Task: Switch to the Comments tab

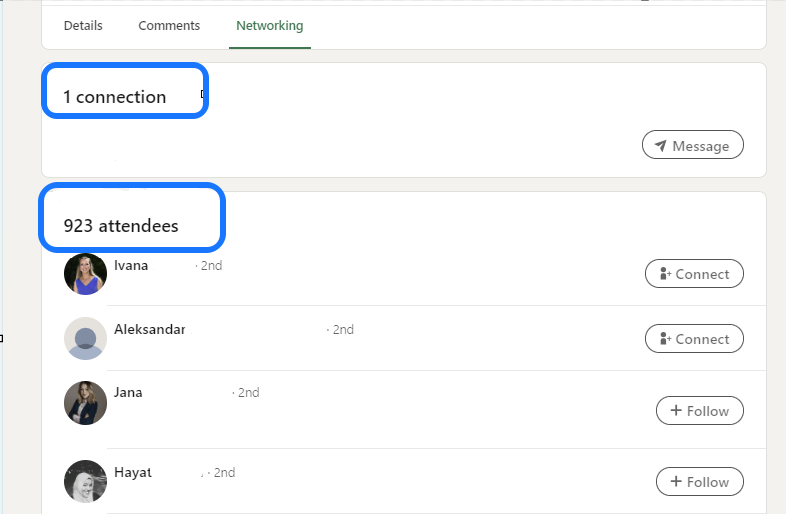Action: click(x=169, y=26)
